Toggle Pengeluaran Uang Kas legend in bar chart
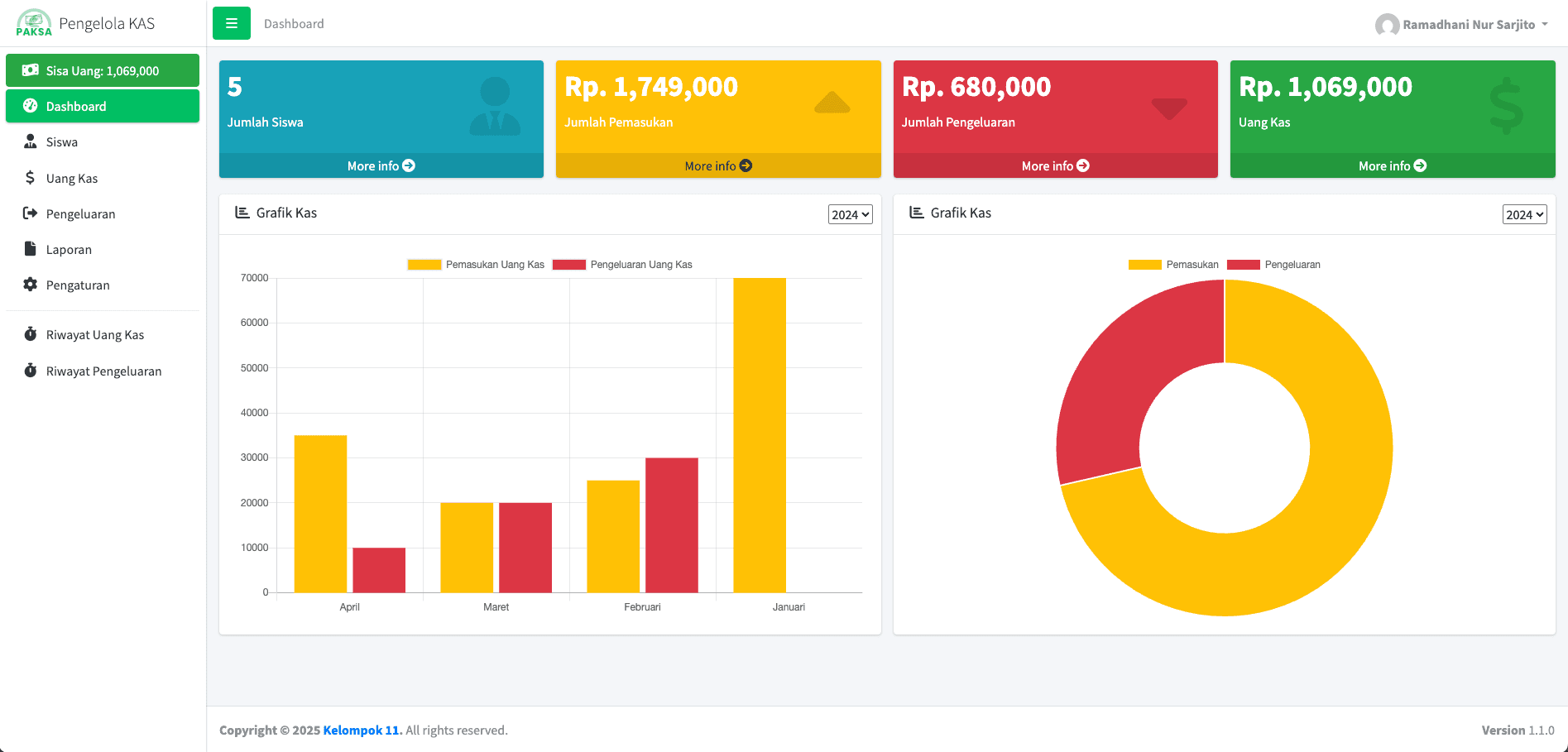Screen dimensions: 1568x752 tap(622, 265)
